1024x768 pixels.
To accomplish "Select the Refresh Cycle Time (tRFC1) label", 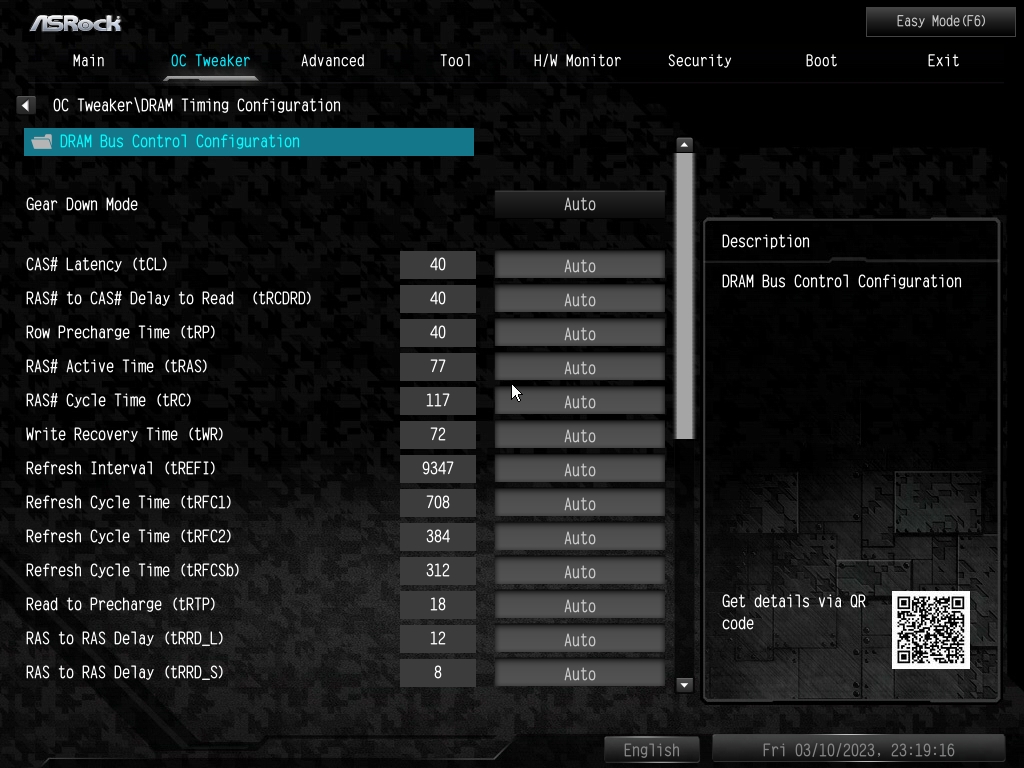I will (129, 502).
